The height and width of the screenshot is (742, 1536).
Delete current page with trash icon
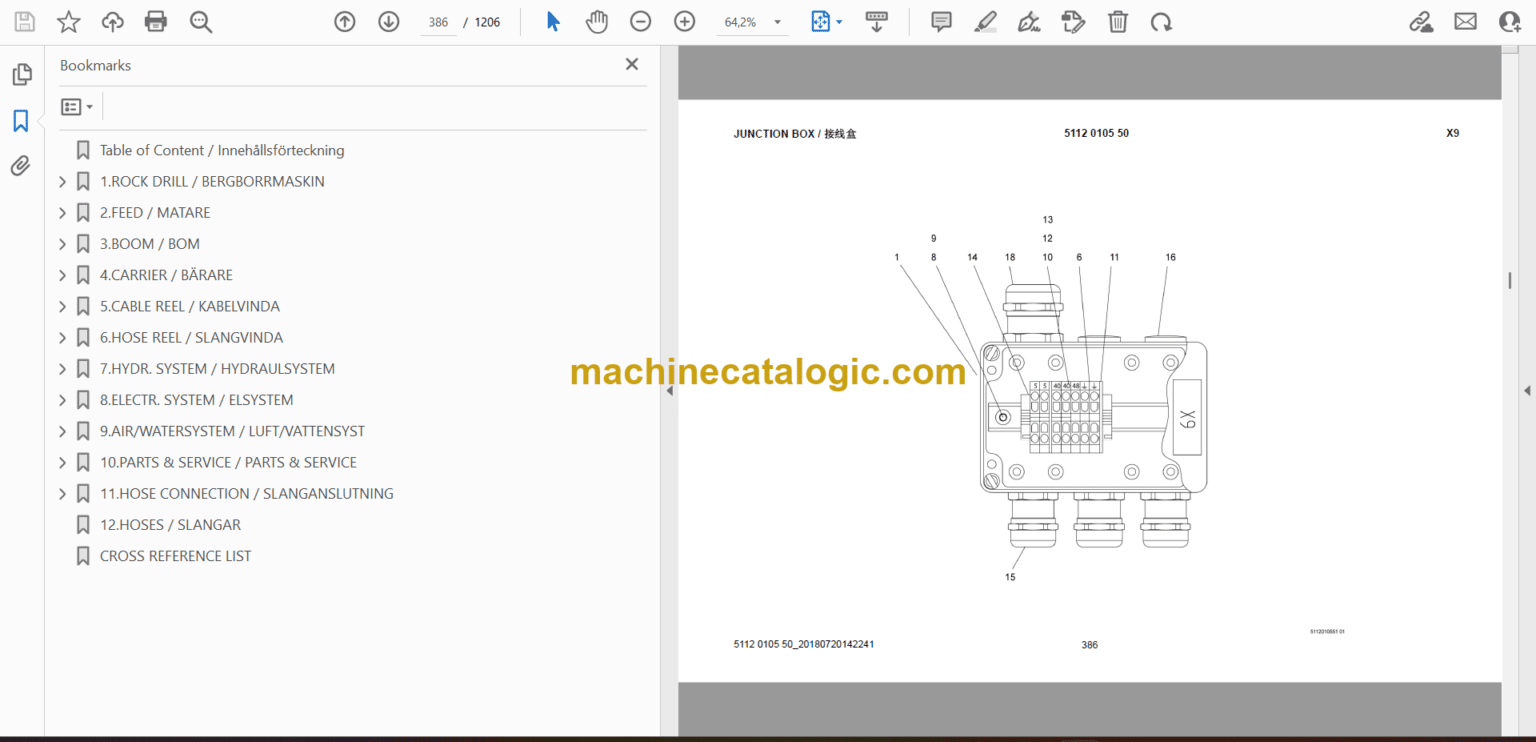tap(1117, 21)
